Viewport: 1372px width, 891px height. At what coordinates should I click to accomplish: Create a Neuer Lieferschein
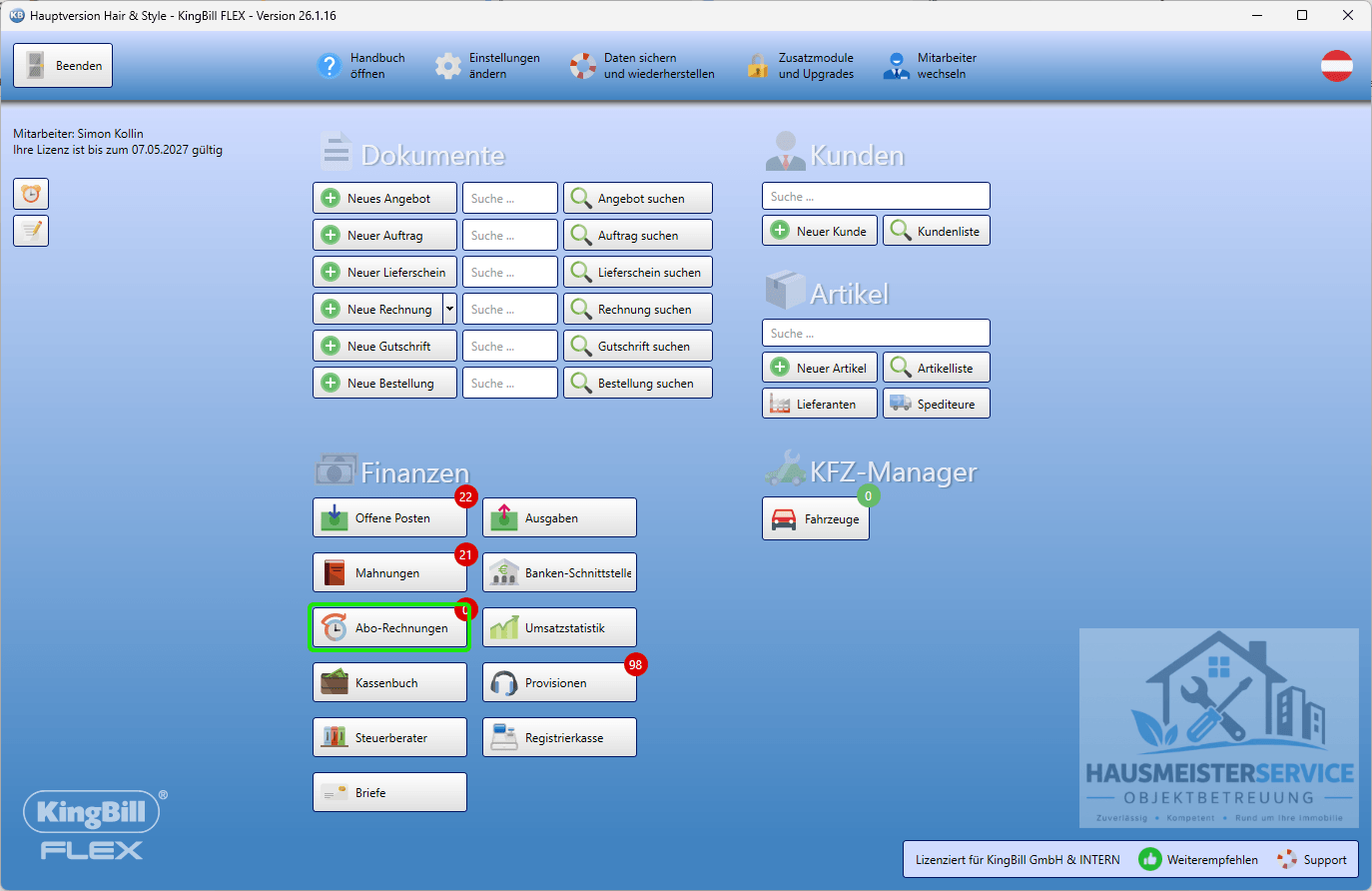tap(384, 273)
